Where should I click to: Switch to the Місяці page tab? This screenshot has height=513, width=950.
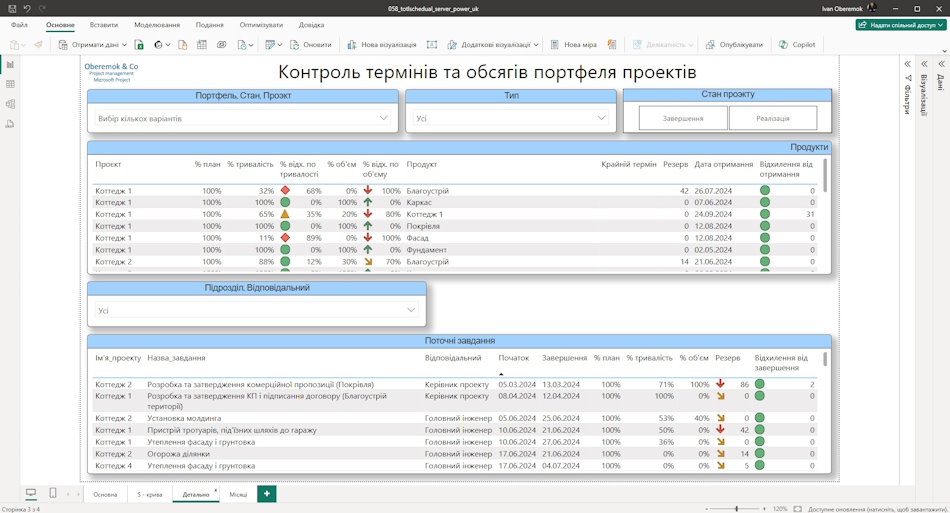point(238,494)
